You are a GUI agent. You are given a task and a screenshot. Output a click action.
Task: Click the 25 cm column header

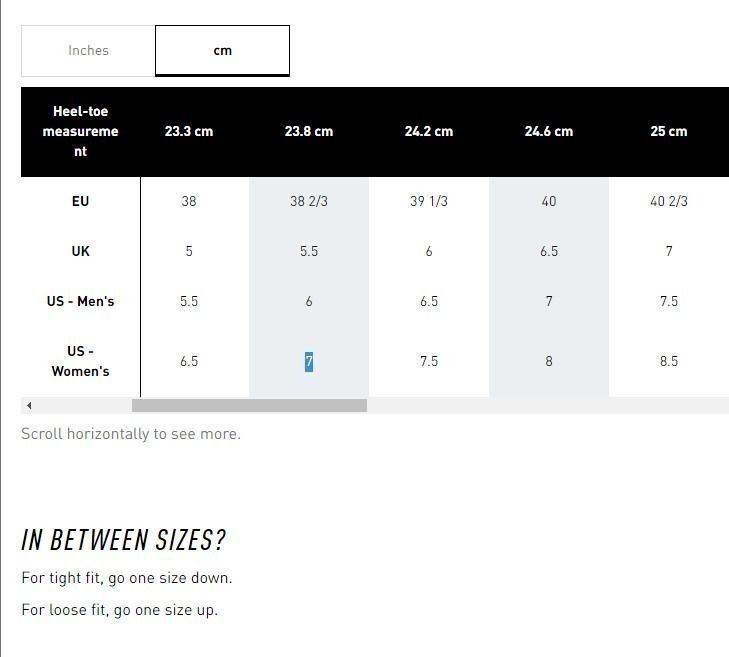tap(669, 132)
